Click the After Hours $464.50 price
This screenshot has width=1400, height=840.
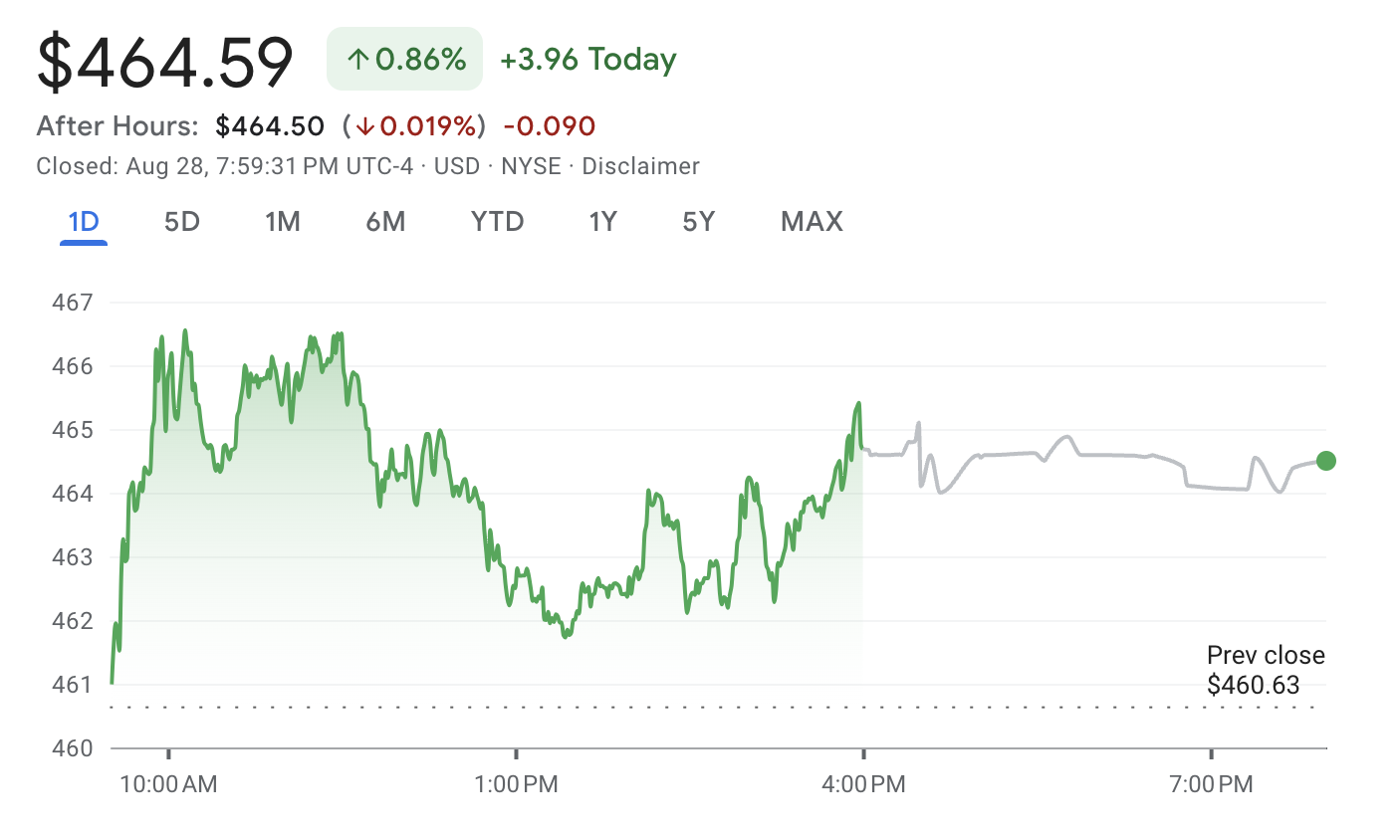[270, 126]
